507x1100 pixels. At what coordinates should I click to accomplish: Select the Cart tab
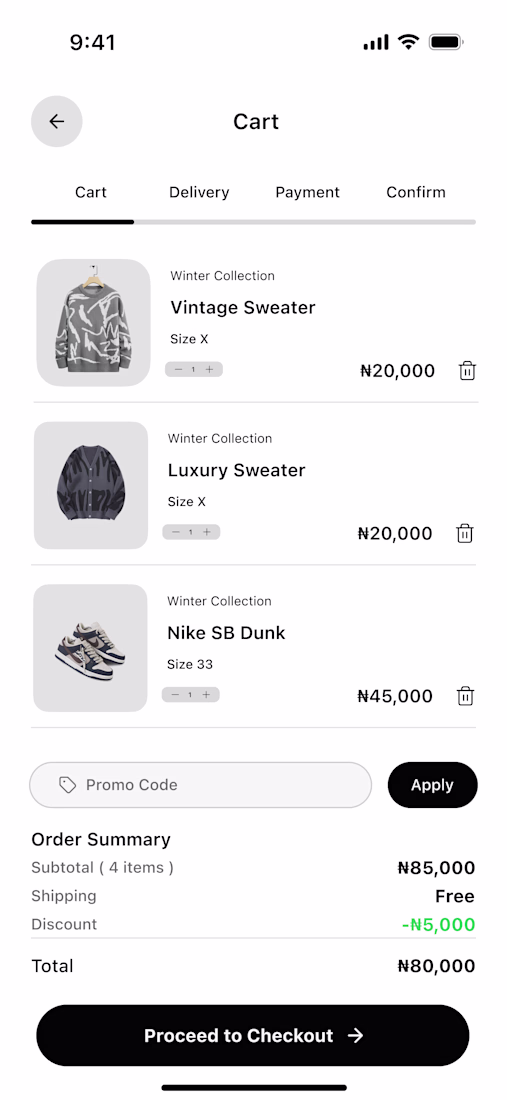91,192
